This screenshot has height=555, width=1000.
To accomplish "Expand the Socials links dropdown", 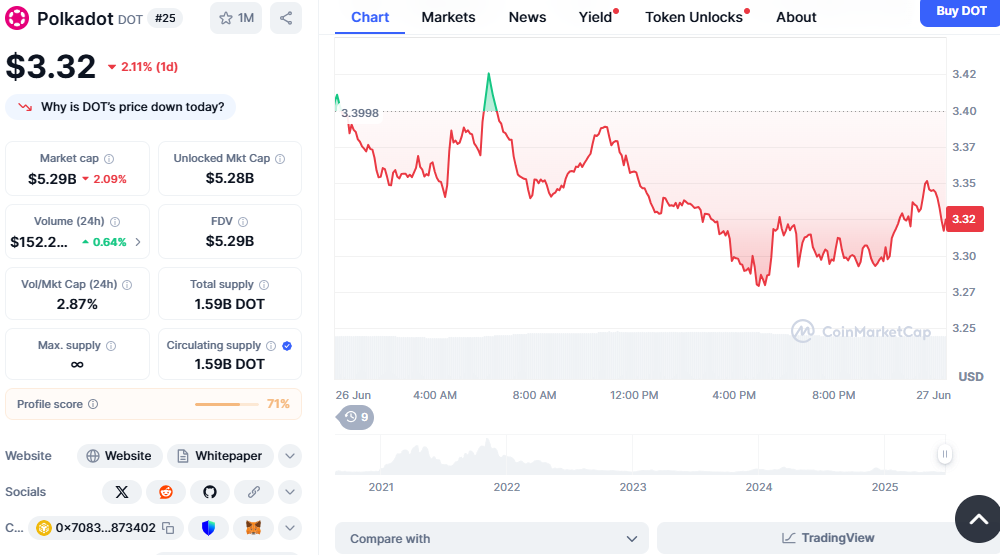I will coord(290,492).
